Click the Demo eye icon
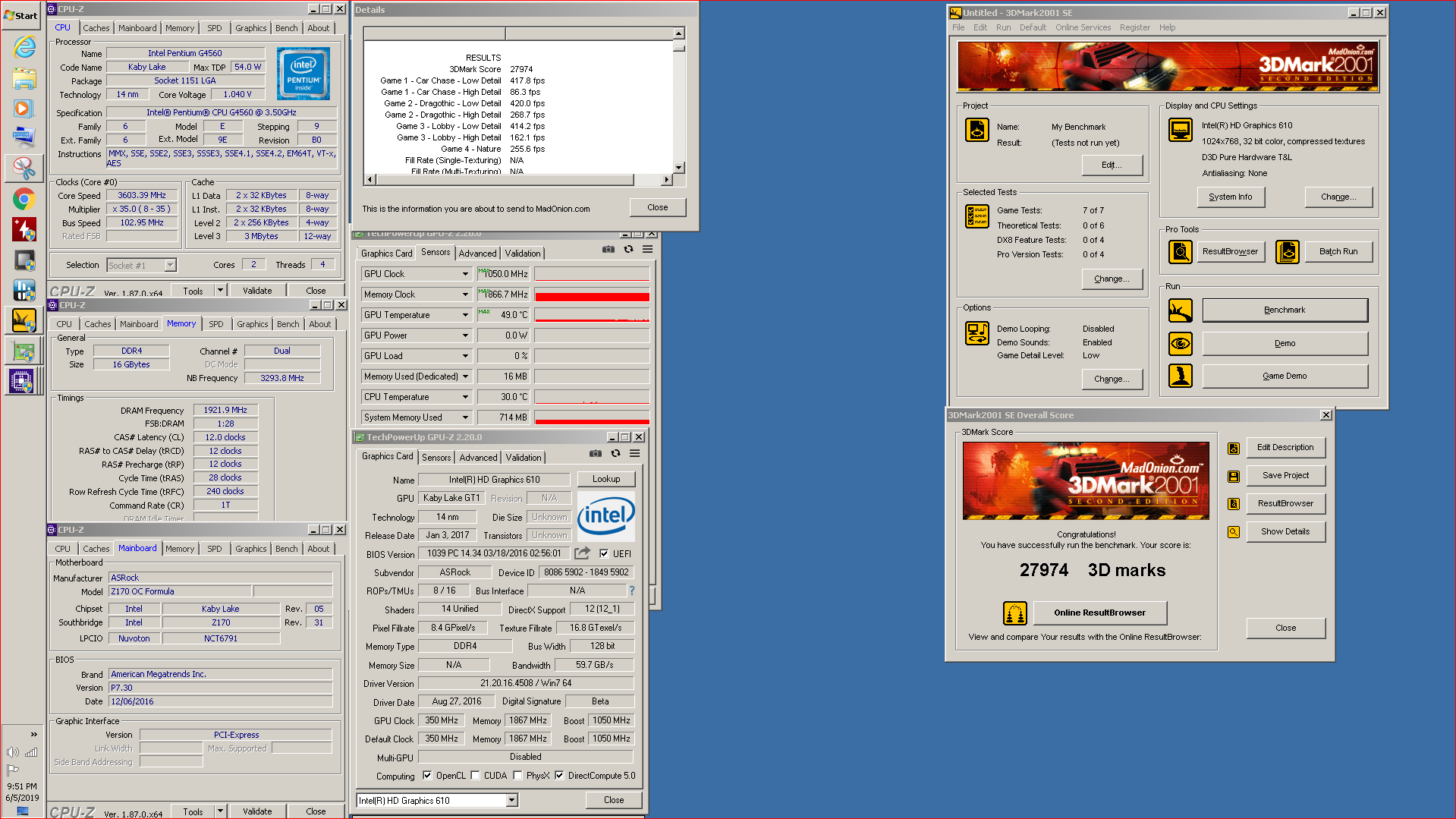Screen dimensions: 1456x819 pos(1181,344)
